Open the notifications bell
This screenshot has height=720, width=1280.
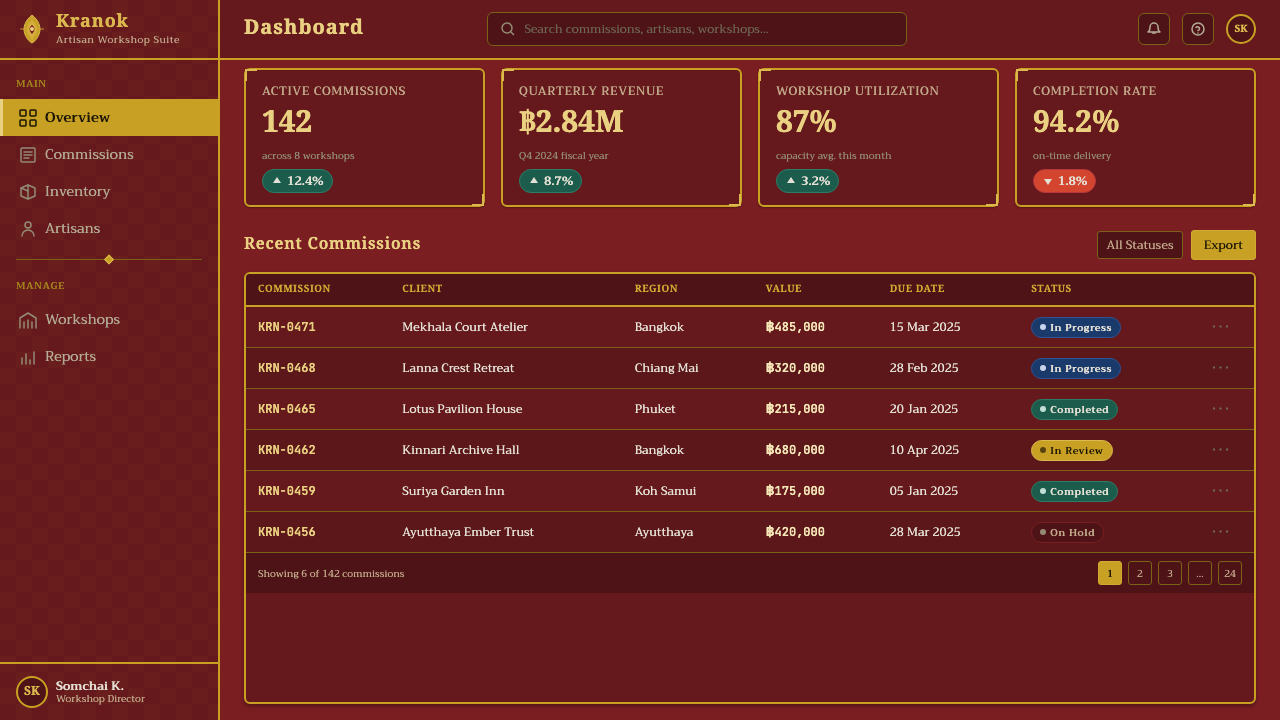point(1154,29)
